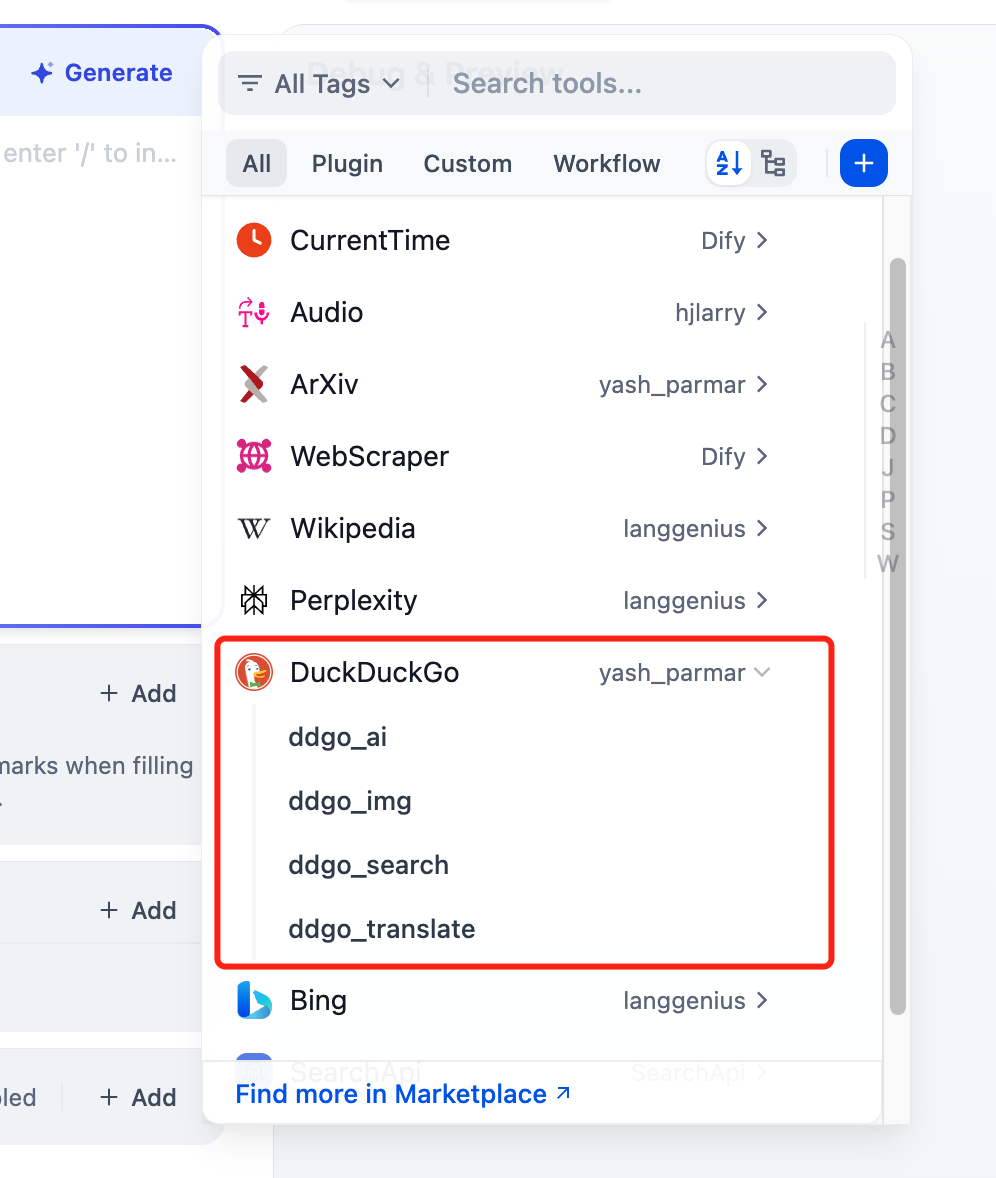Click the DuckDuckGo duck icon
Screen dimensions: 996x1178
[254, 672]
